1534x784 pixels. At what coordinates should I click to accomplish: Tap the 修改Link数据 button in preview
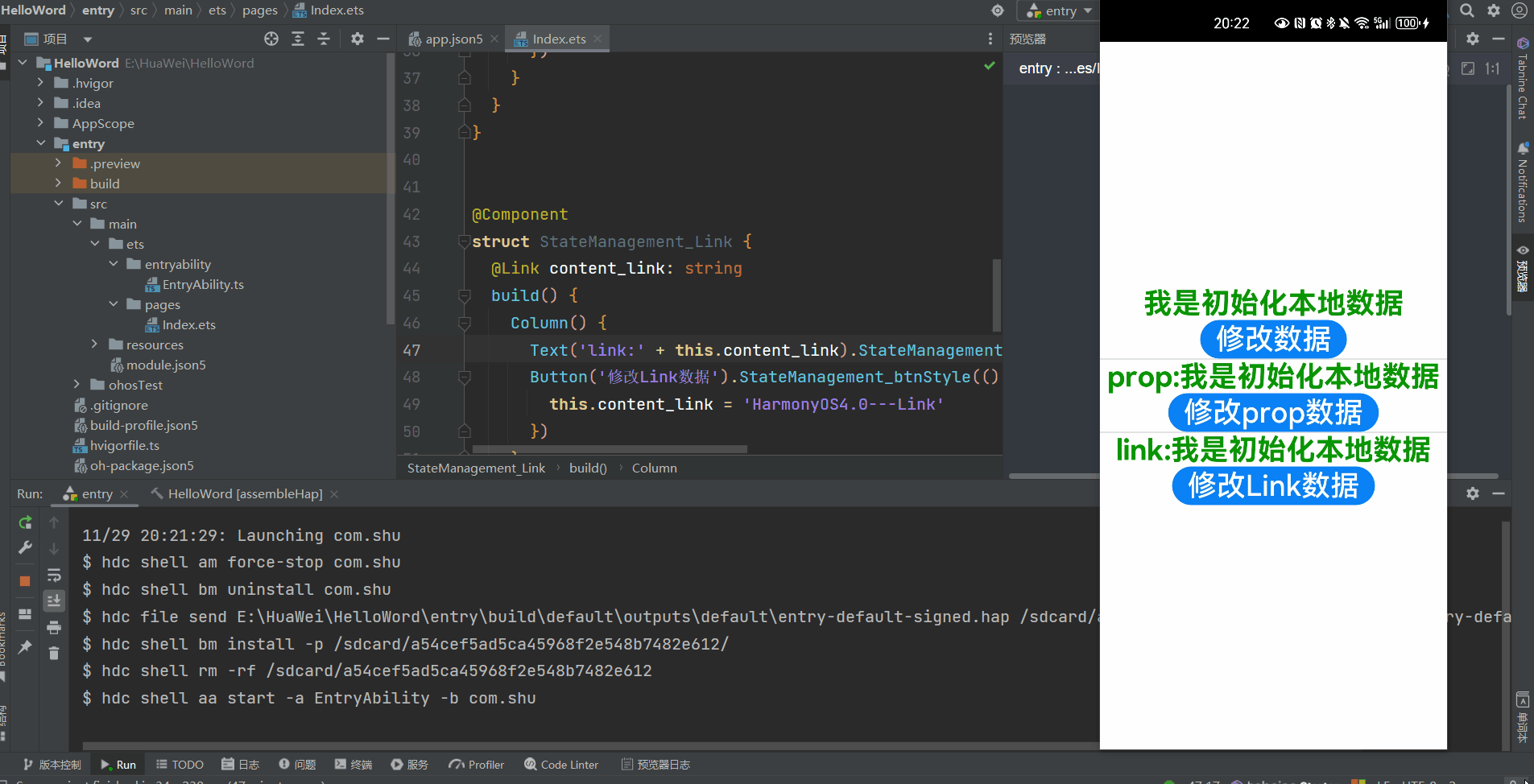pyautogui.click(x=1273, y=486)
